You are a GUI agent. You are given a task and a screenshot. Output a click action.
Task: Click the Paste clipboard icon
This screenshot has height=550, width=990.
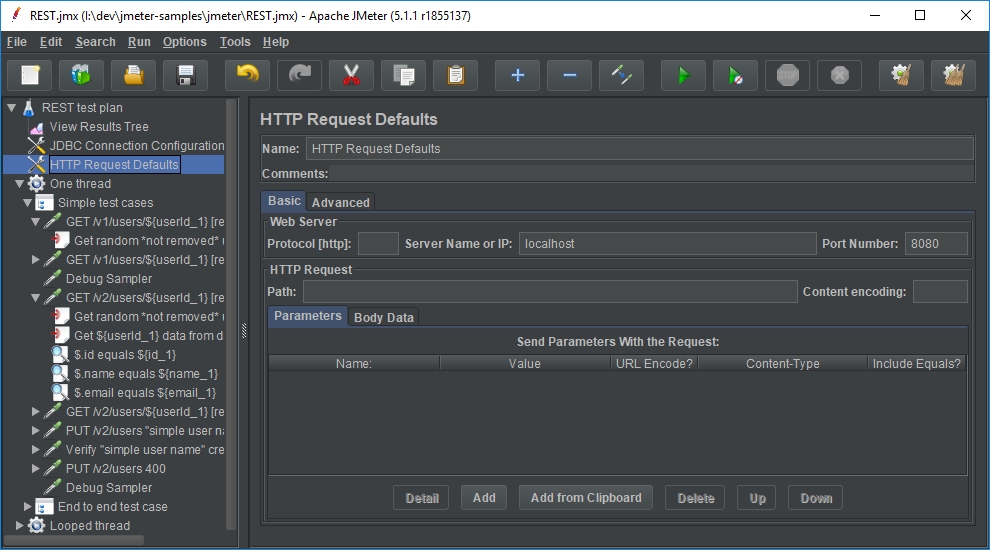455,76
